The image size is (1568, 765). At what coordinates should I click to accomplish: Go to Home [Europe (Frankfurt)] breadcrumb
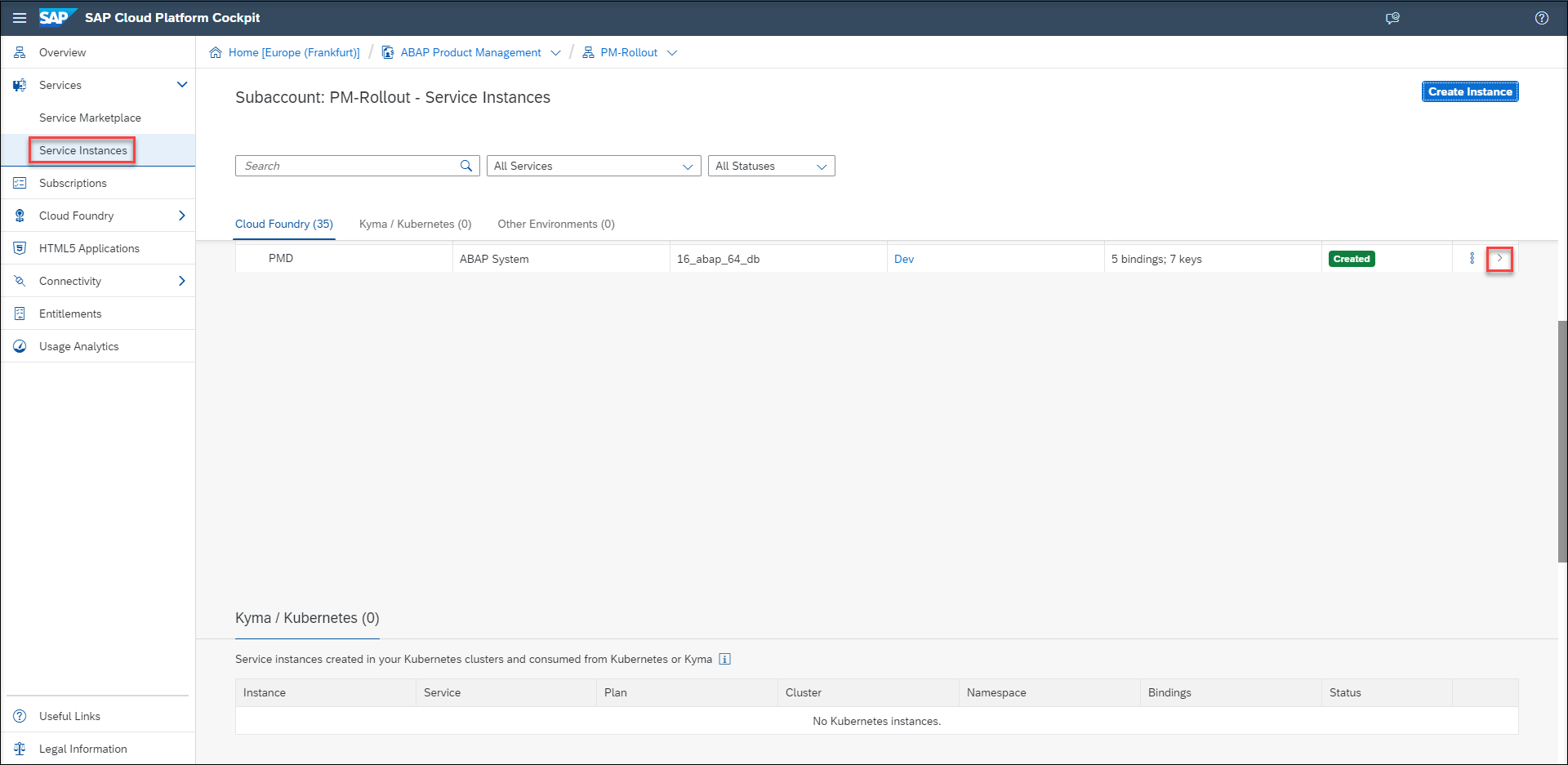pyautogui.click(x=294, y=52)
